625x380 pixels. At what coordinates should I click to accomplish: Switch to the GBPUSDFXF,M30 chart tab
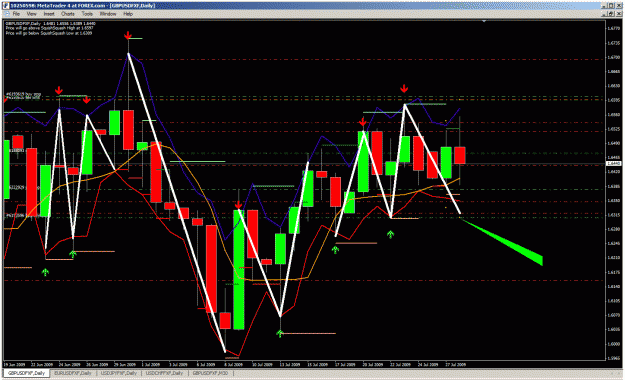210,373
